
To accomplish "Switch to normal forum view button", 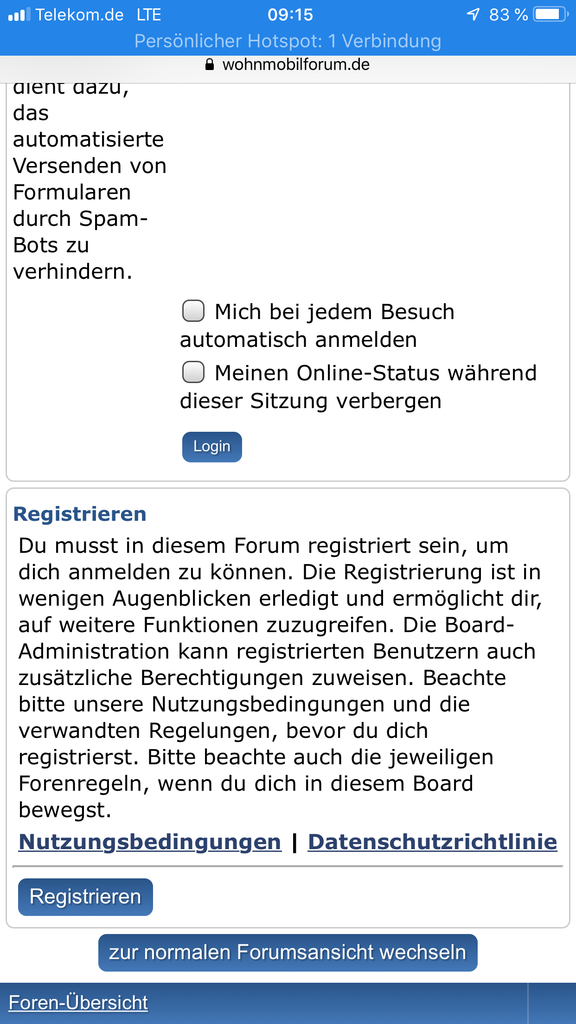I will coord(288,952).
